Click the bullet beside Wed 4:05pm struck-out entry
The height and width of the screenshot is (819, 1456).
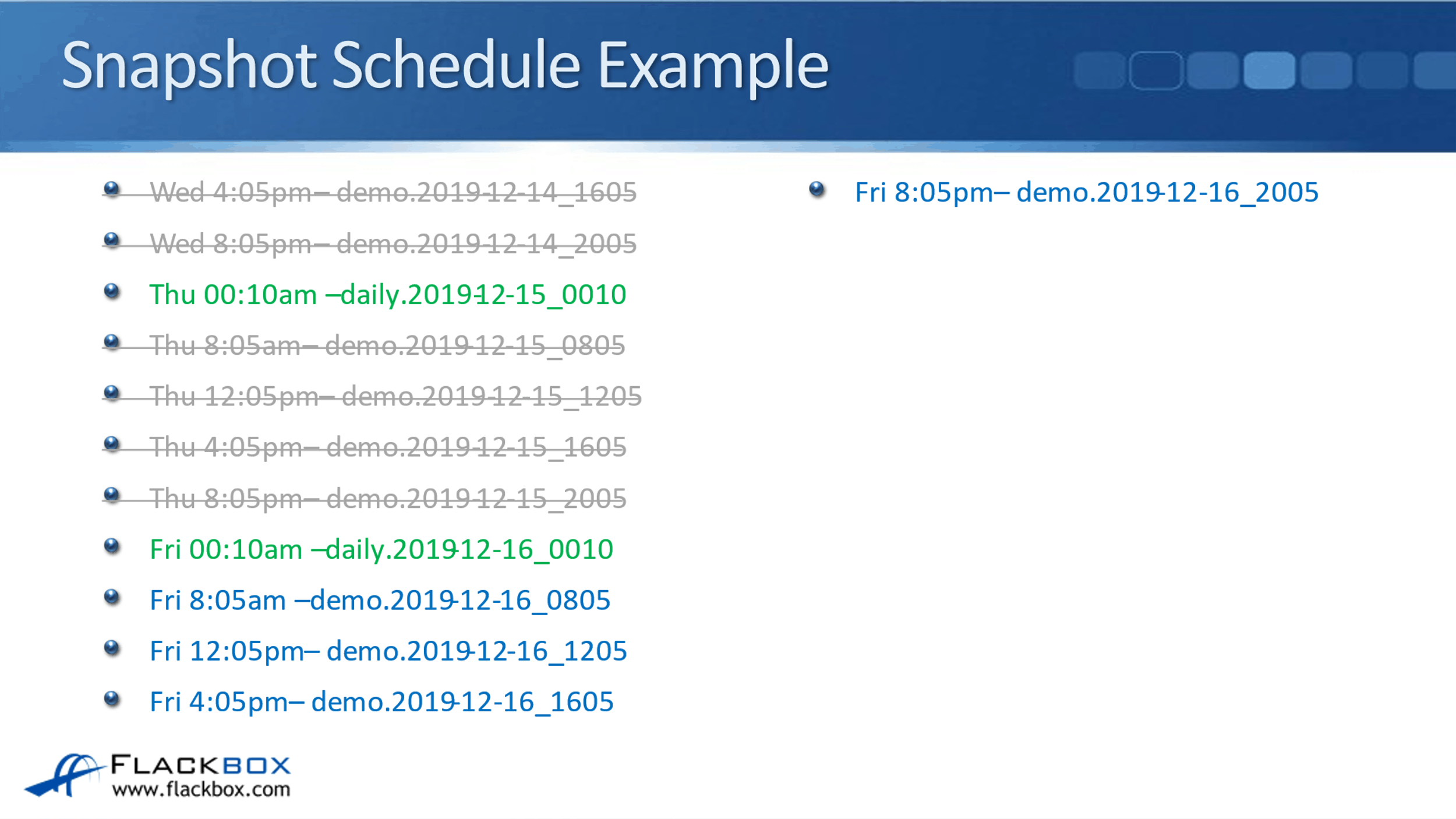click(111, 189)
